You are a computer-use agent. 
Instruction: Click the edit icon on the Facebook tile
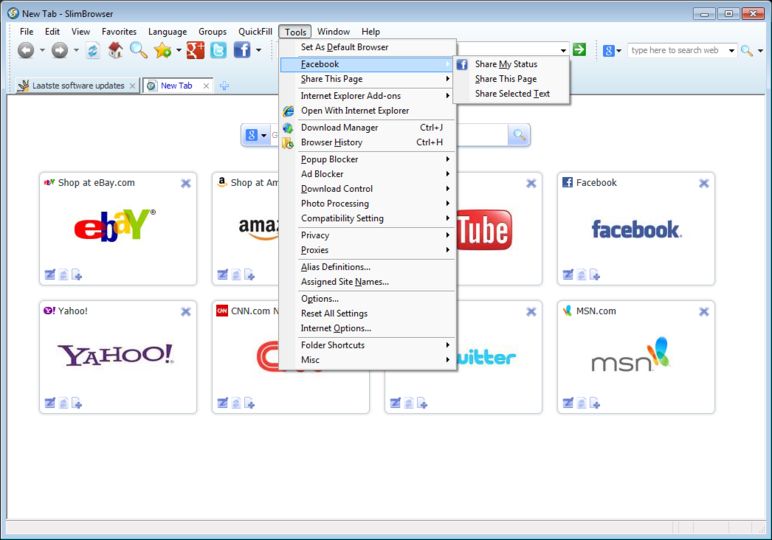coord(568,275)
